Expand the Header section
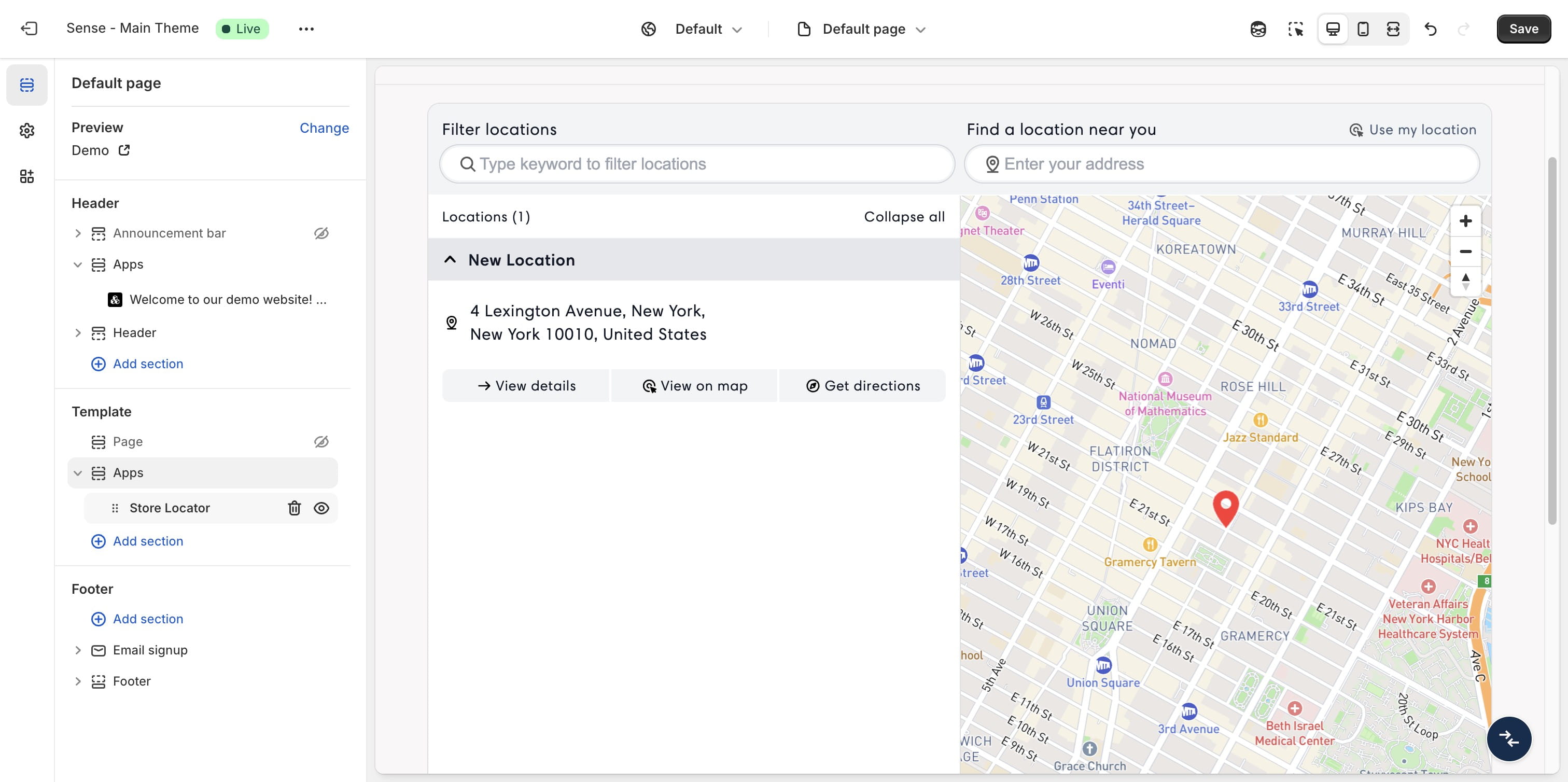Viewport: 1568px width, 782px height. point(78,332)
